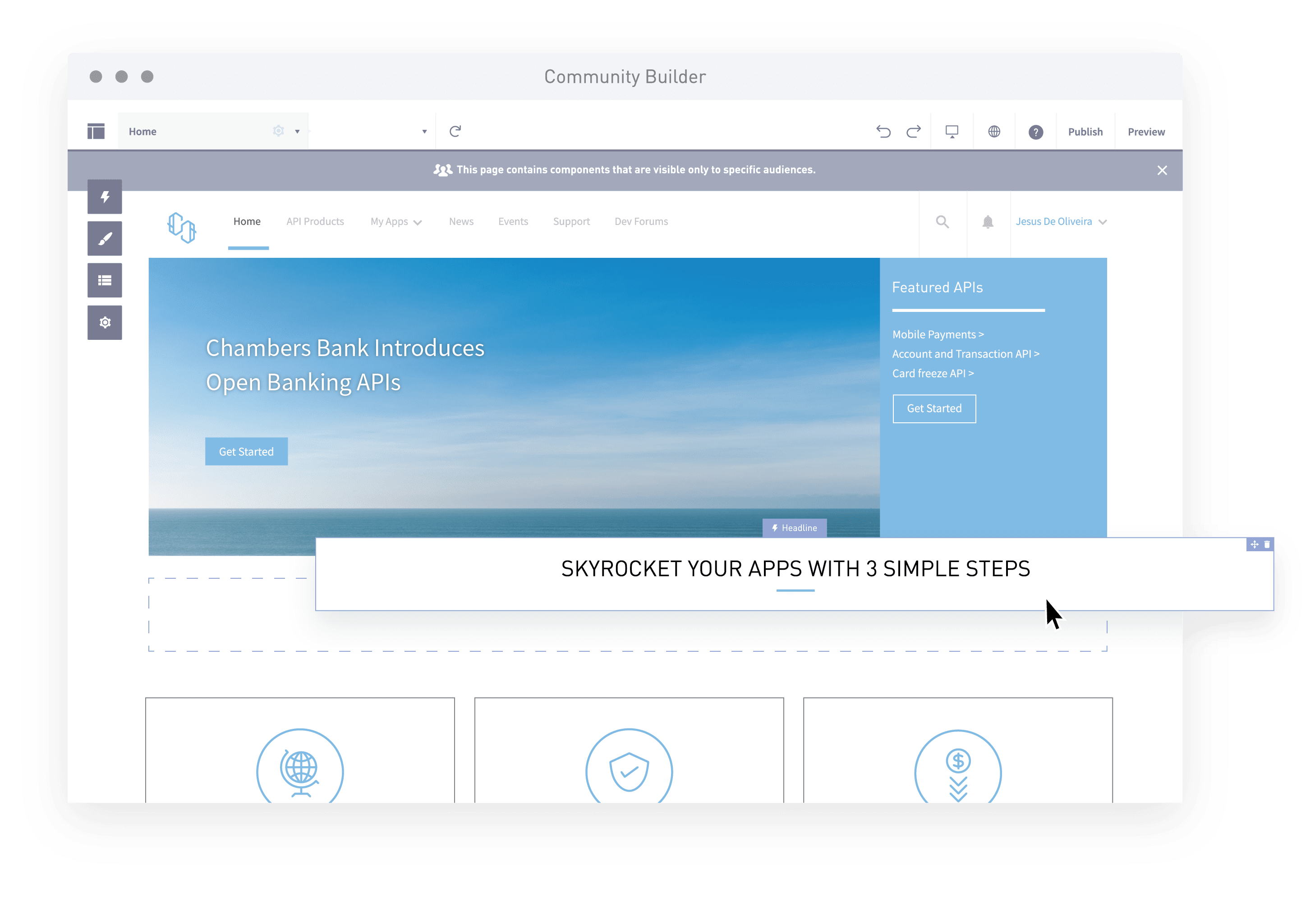Open the notifications bell
Image resolution: width=1315 pixels, height=924 pixels.
coord(988,222)
